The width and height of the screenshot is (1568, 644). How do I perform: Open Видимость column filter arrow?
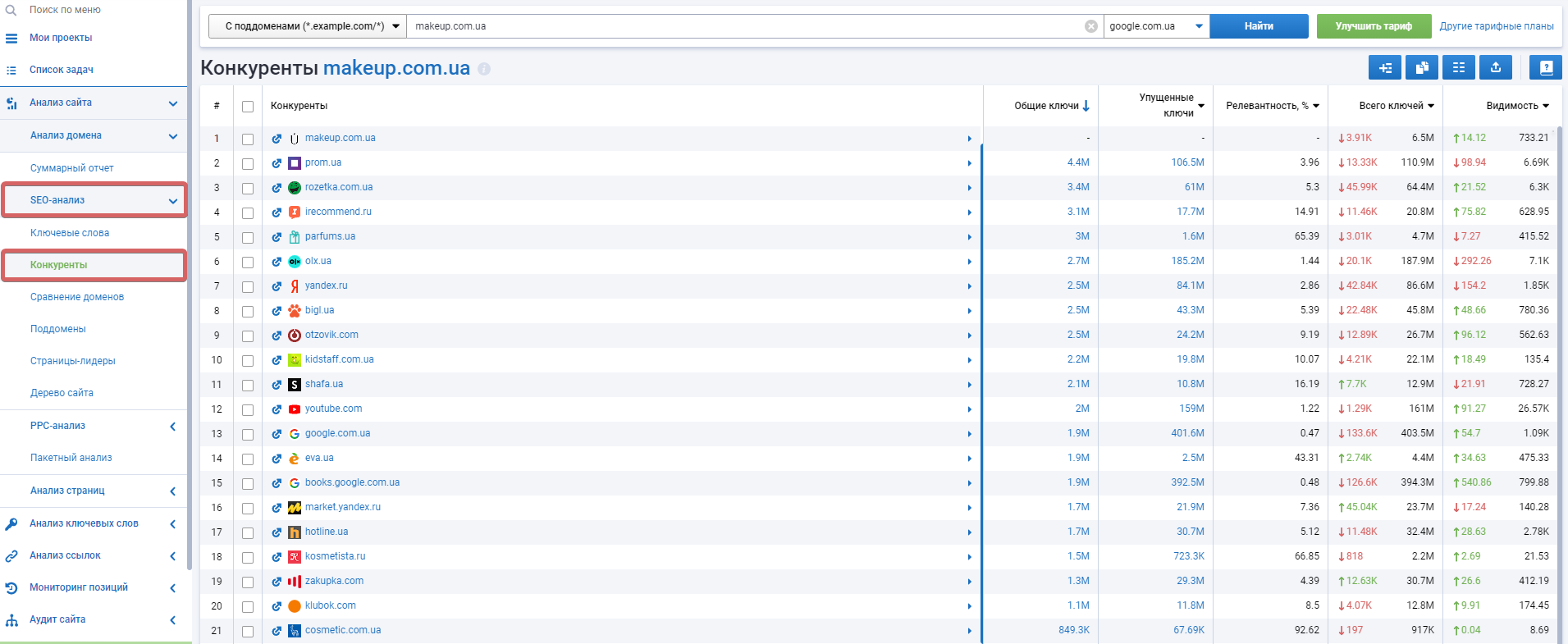[1546, 106]
